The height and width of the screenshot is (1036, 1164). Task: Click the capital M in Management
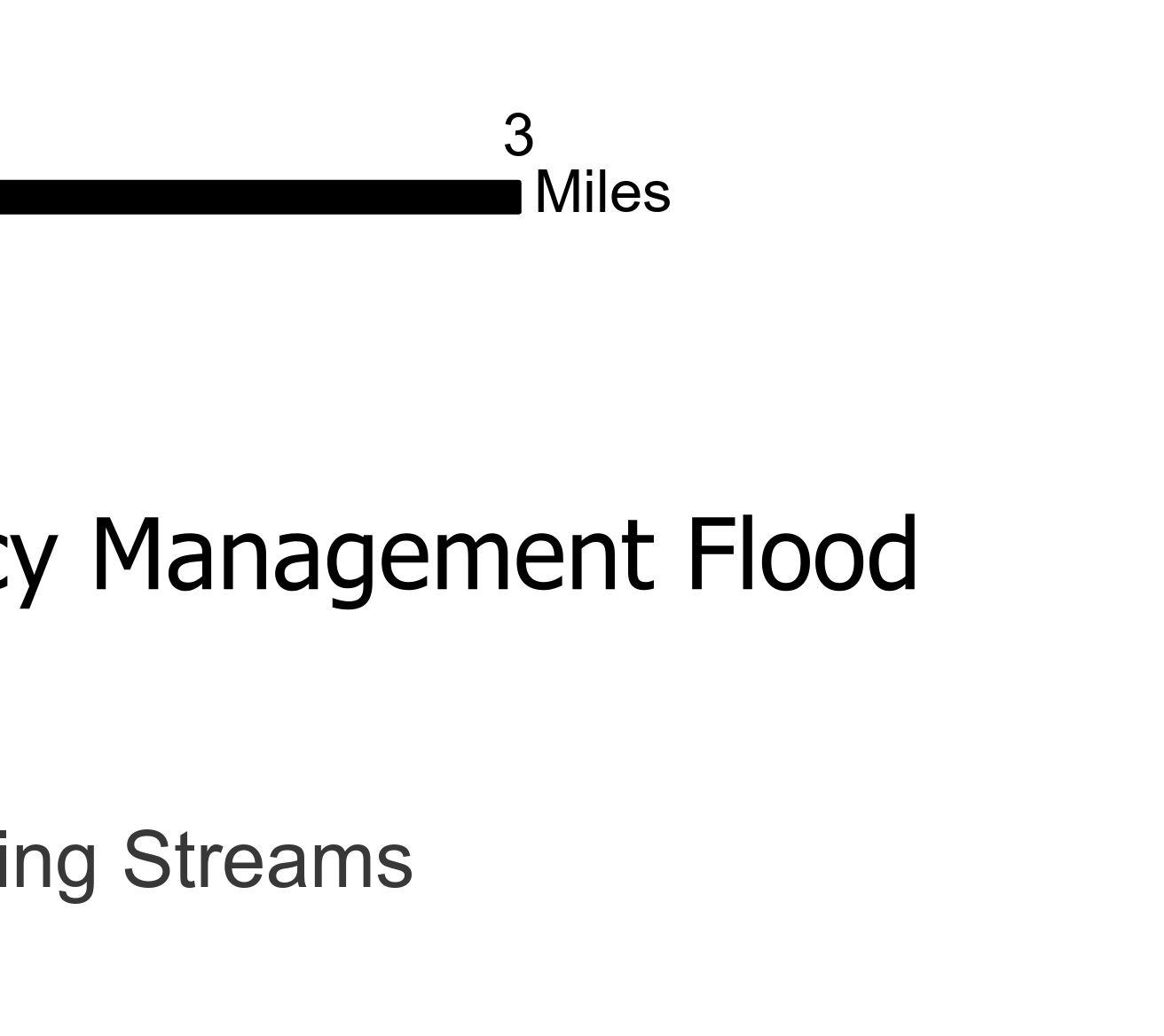click(x=132, y=554)
